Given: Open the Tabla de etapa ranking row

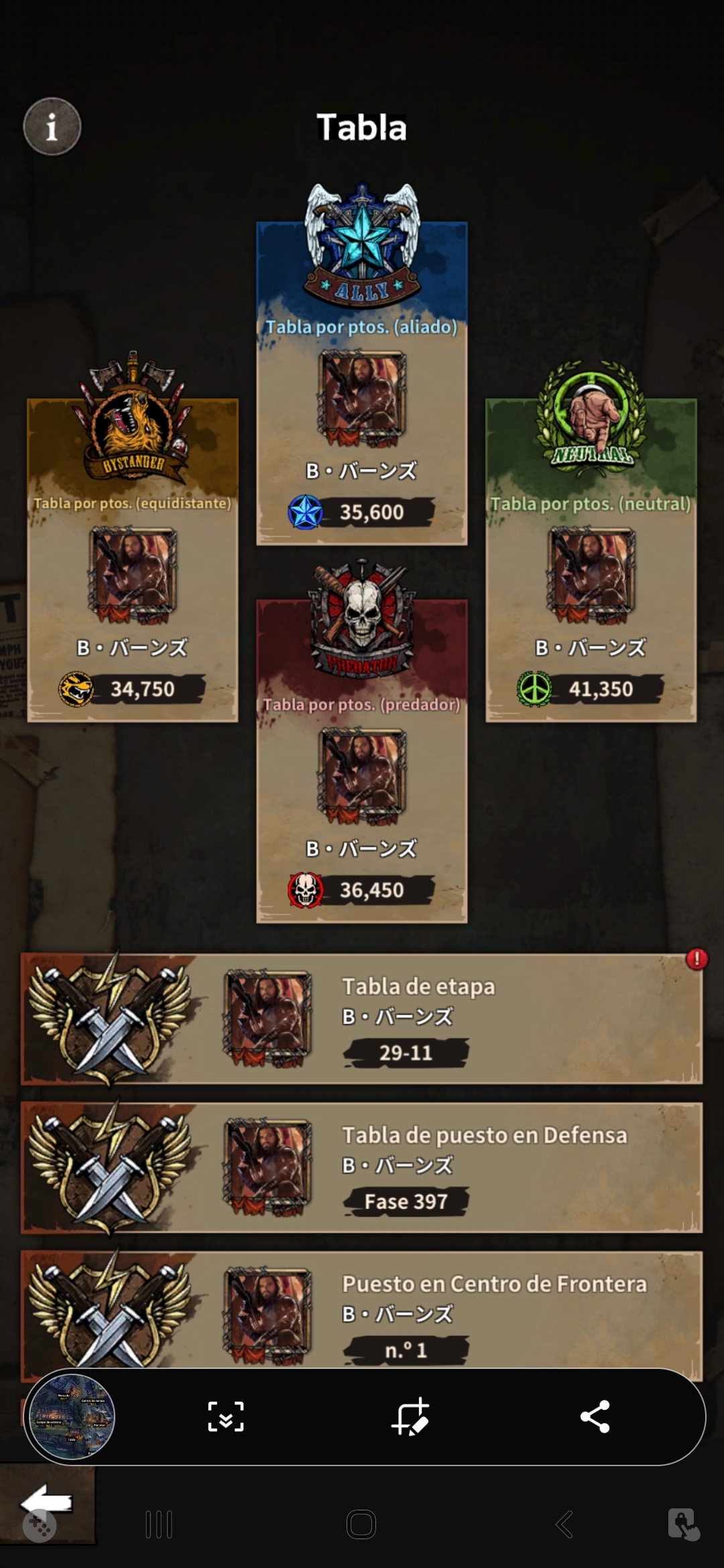Looking at the screenshot, I should tap(362, 1019).
